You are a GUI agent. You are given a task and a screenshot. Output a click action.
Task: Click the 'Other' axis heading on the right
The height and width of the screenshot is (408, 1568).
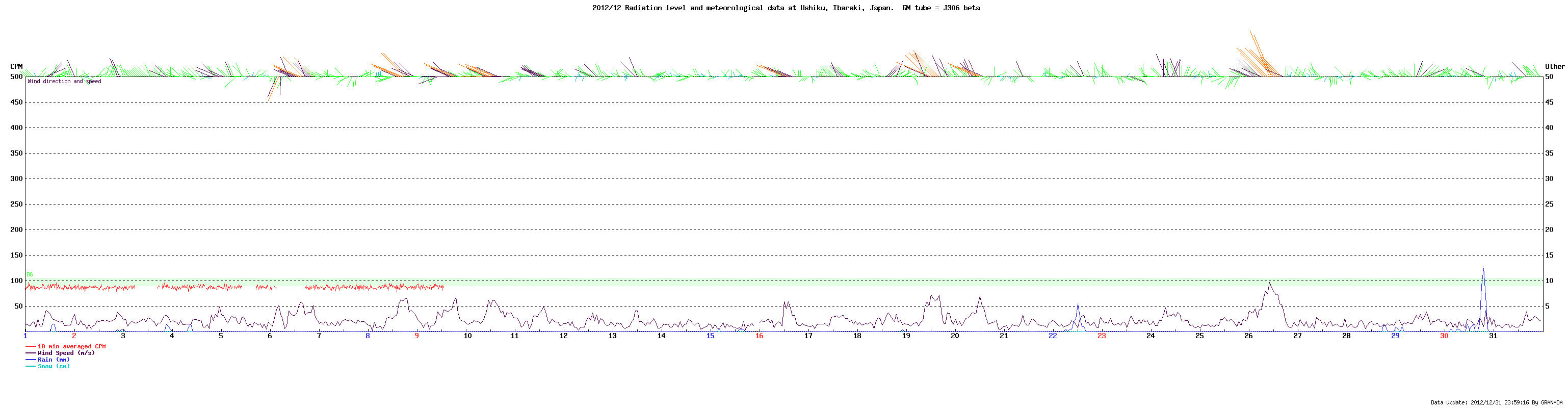point(1555,66)
